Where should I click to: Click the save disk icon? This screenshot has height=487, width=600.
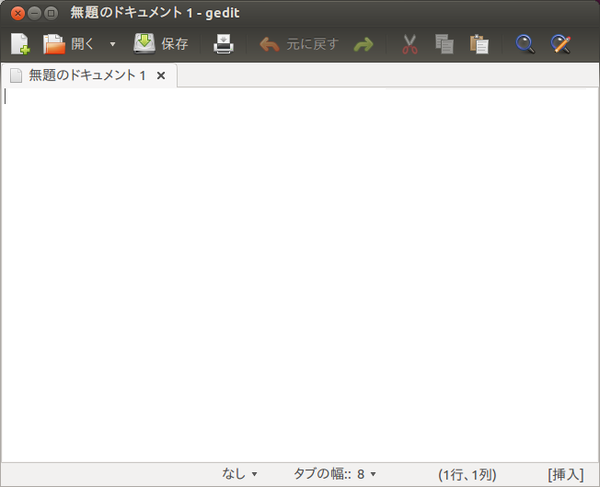click(144, 44)
